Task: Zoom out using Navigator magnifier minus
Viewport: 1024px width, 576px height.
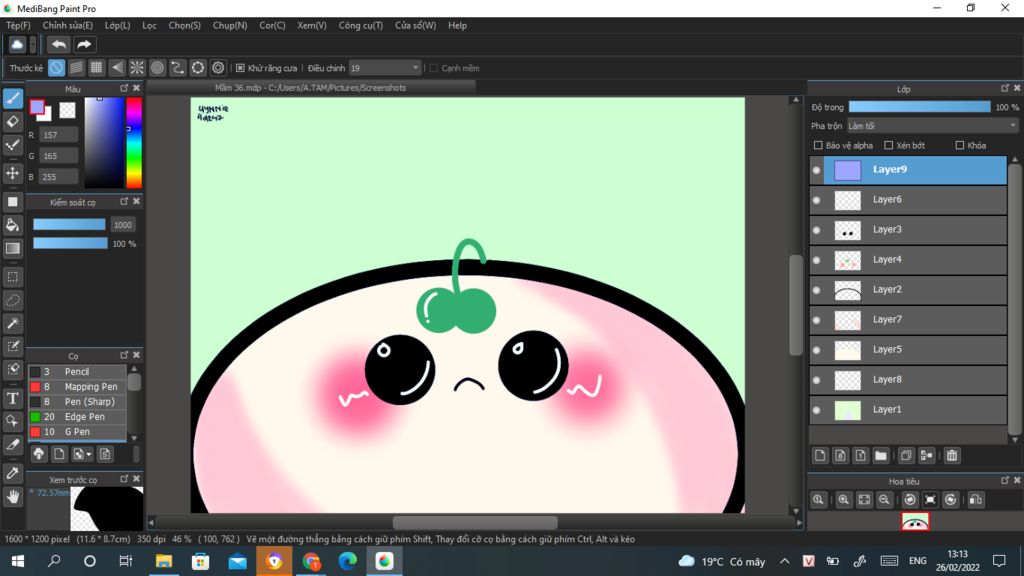Action: tap(884, 500)
